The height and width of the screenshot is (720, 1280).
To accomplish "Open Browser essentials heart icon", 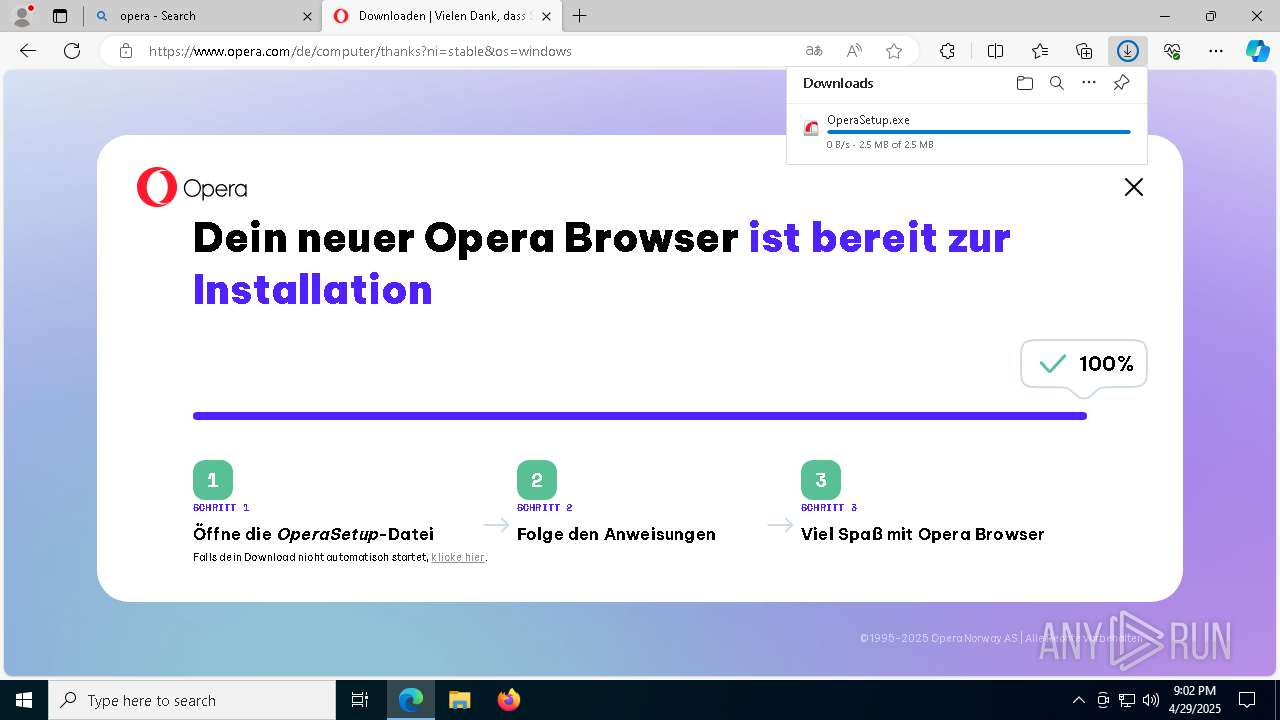I will (x=1172, y=51).
